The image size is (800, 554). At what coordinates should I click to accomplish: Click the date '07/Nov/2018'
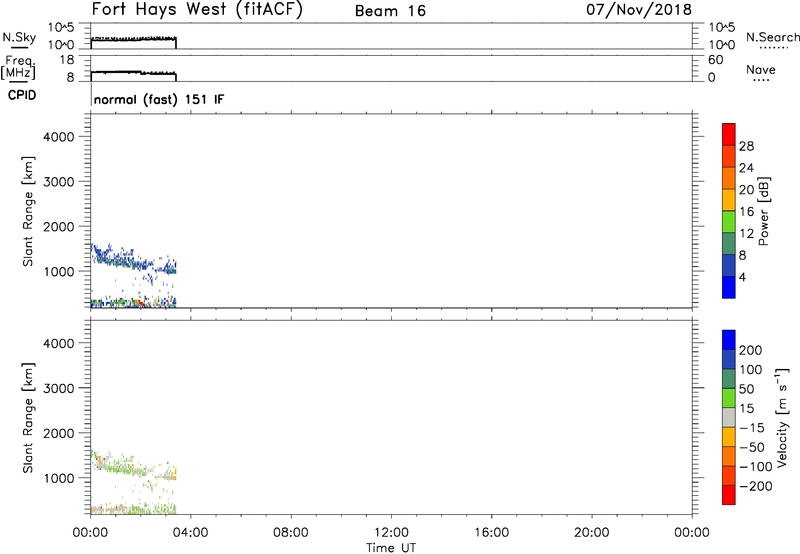click(x=639, y=10)
